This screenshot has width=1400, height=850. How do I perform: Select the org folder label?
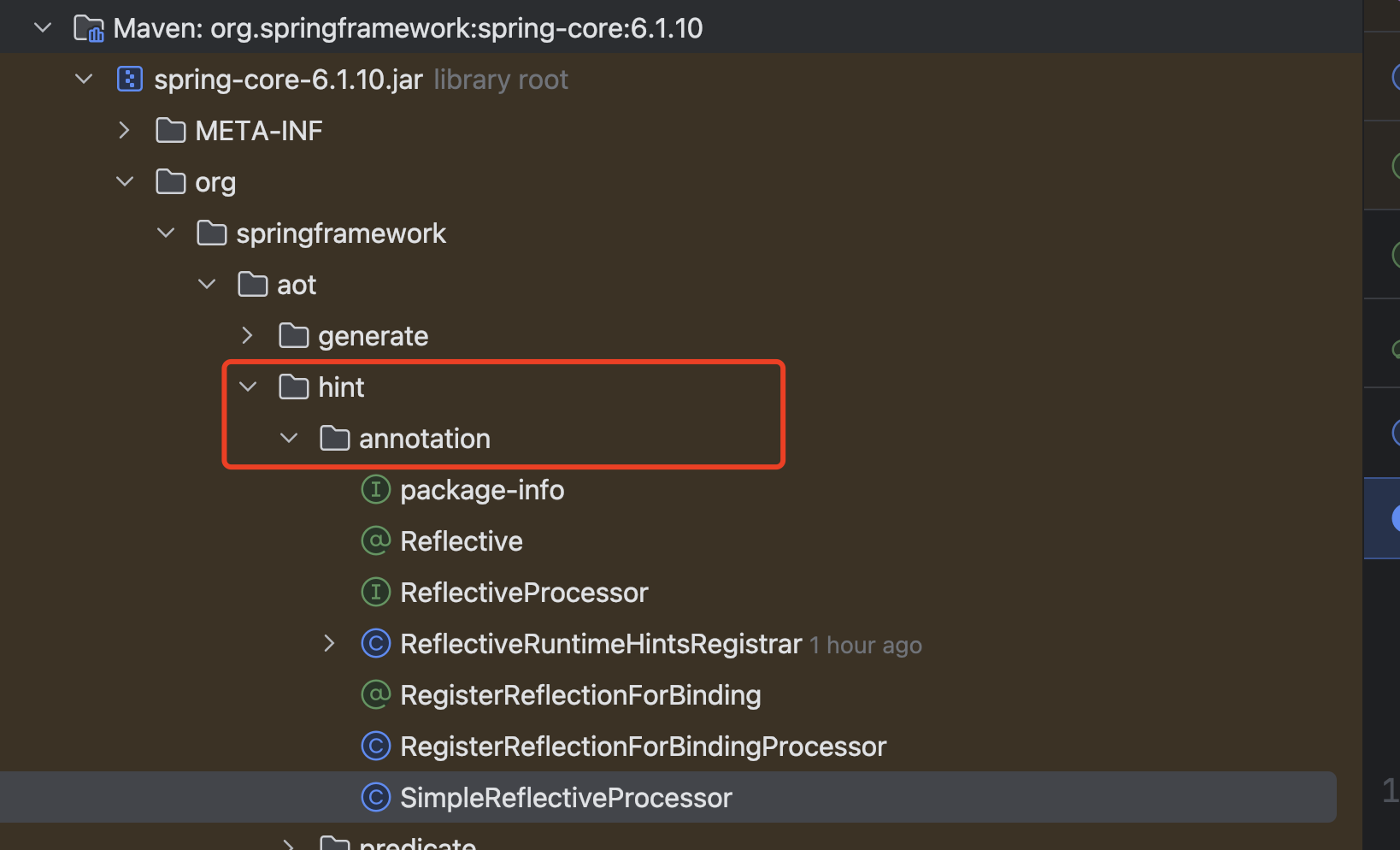coord(215,183)
